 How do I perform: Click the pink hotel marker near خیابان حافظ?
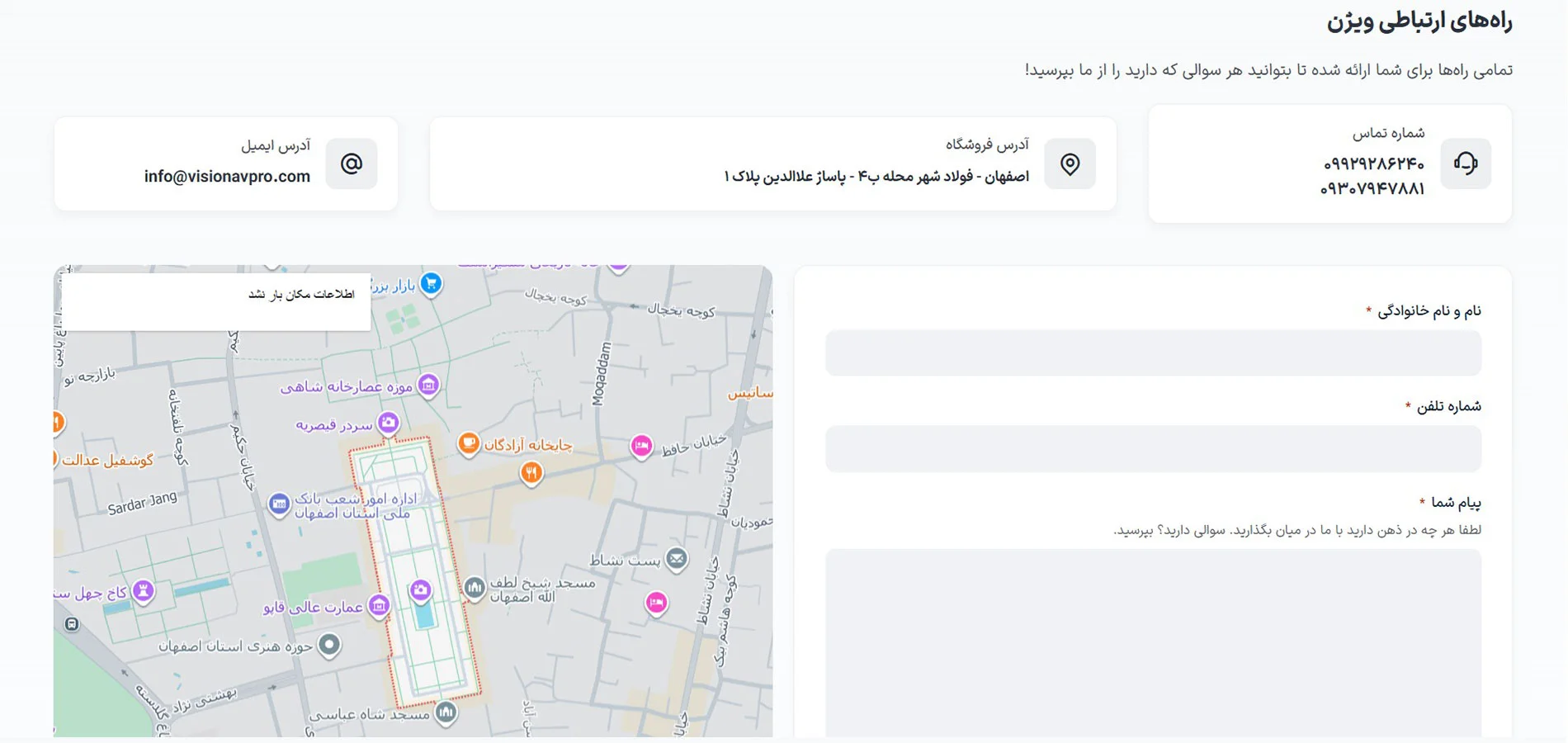(x=641, y=447)
